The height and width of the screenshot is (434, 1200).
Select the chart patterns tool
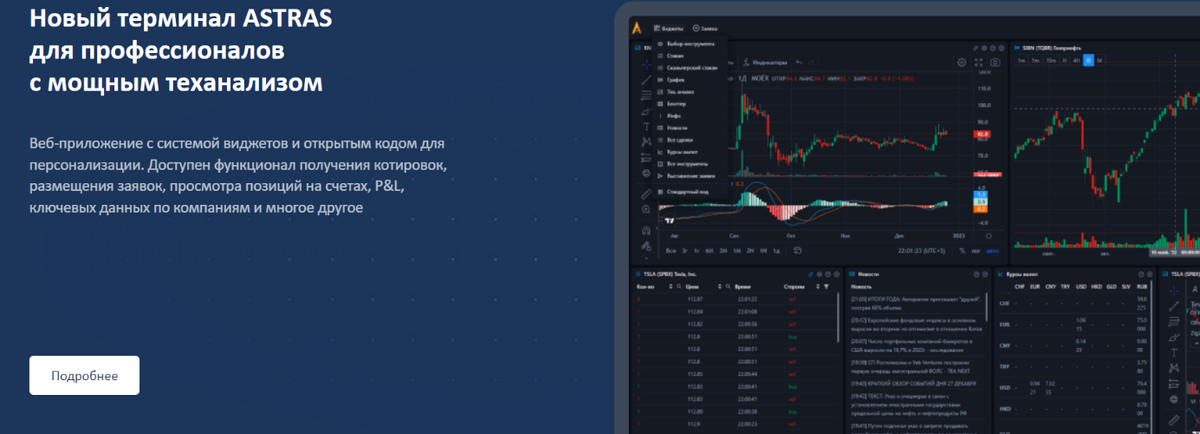tap(646, 142)
